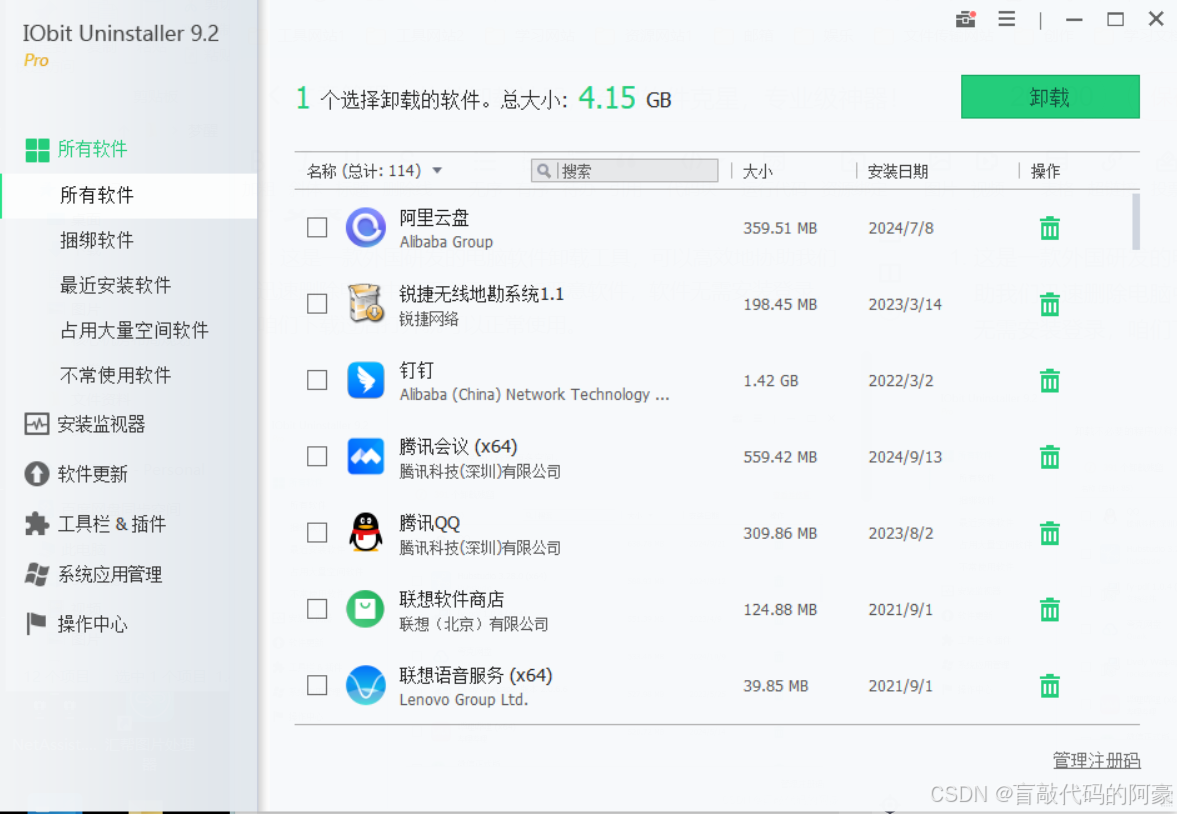Tick the checkbox for 联想语音服务 (x64)
The width and height of the screenshot is (1177, 814).
pyautogui.click(x=317, y=685)
